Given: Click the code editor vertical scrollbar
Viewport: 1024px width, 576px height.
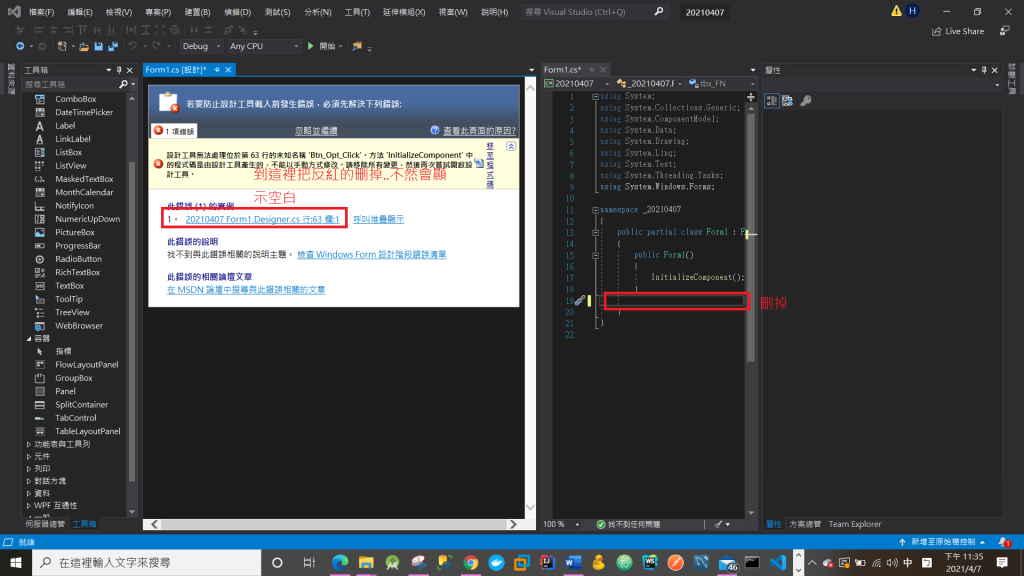Looking at the screenshot, I should (x=750, y=238).
